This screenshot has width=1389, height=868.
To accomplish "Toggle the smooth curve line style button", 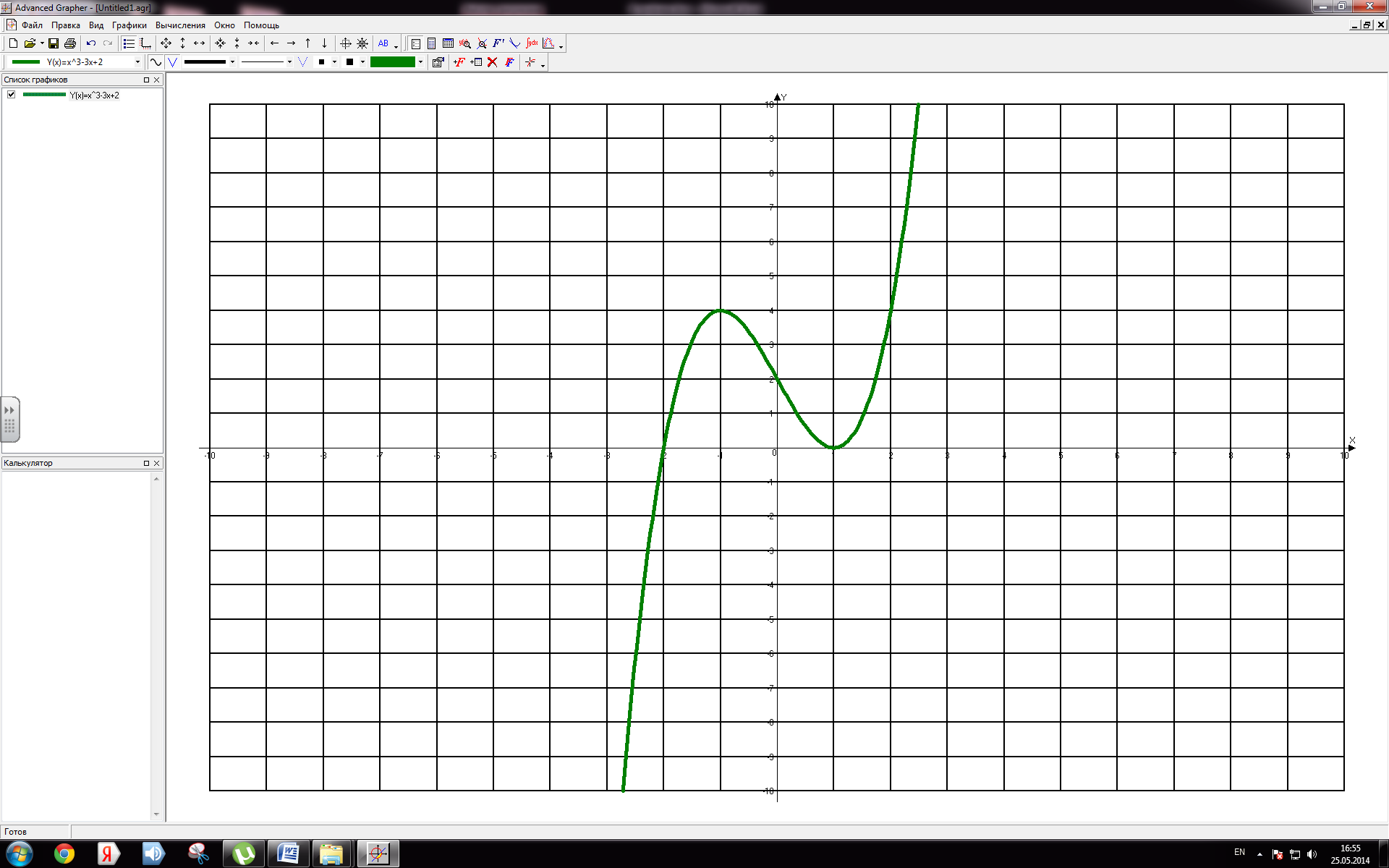I will tap(156, 62).
